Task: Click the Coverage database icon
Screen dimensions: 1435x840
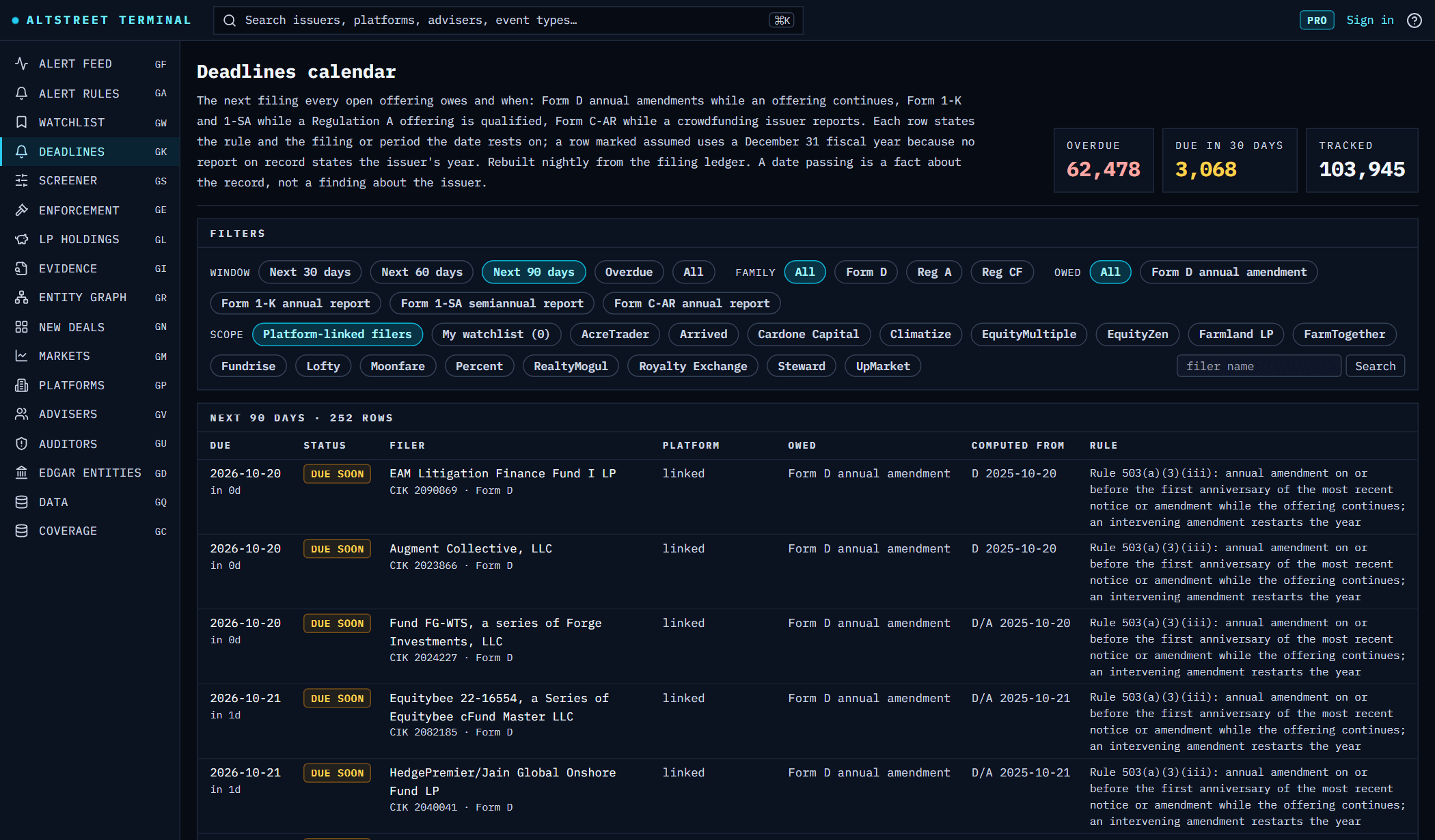Action: 21,531
